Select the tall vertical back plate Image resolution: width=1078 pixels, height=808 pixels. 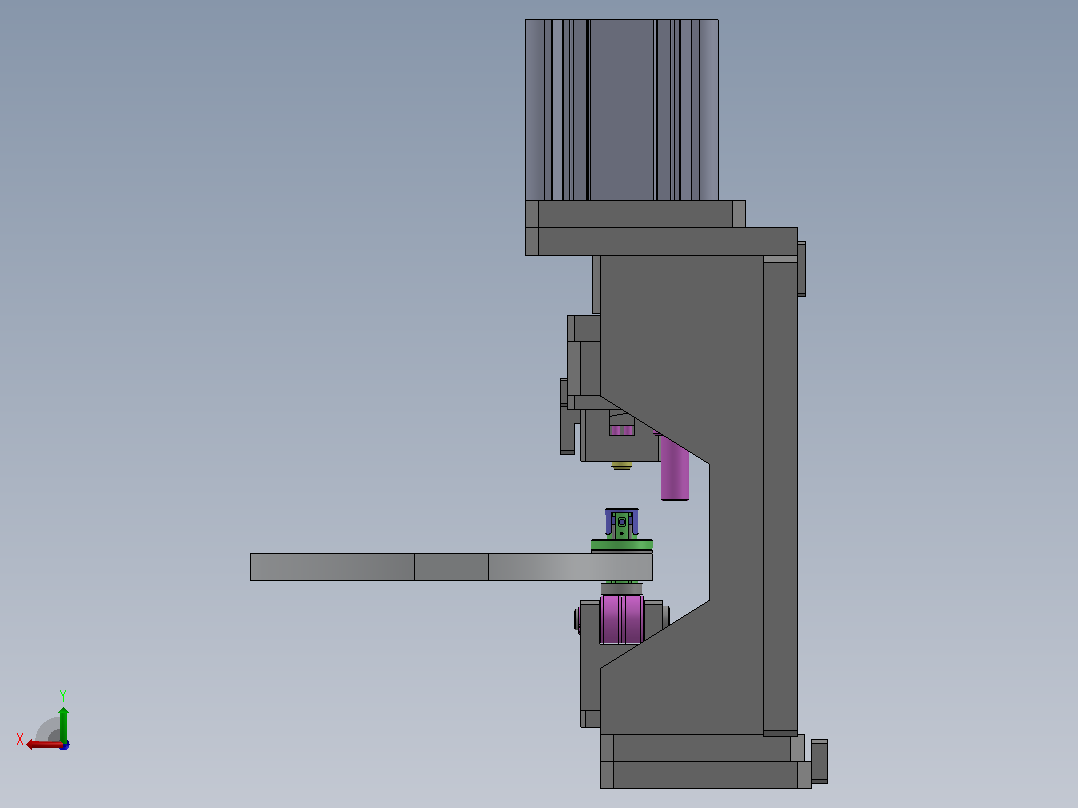click(x=780, y=495)
